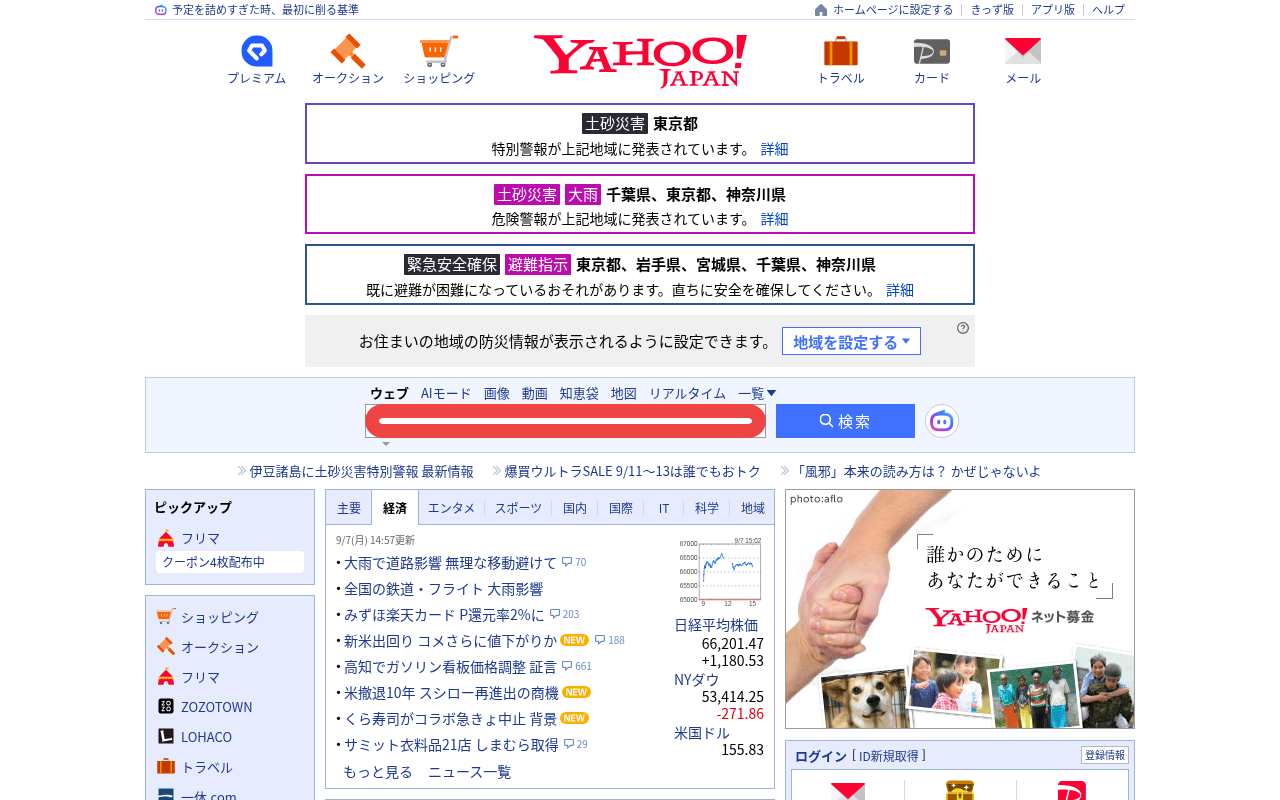Select the 画像 search tab

(497, 393)
